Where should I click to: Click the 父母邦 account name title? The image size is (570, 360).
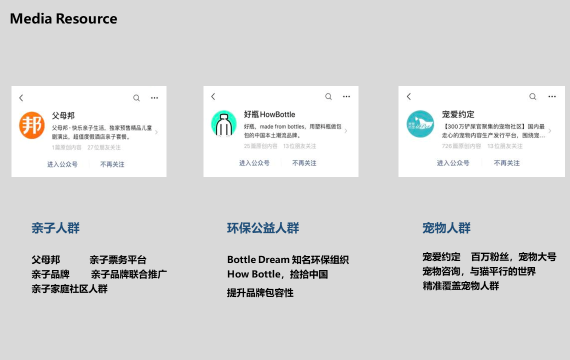pyautogui.click(x=63, y=116)
